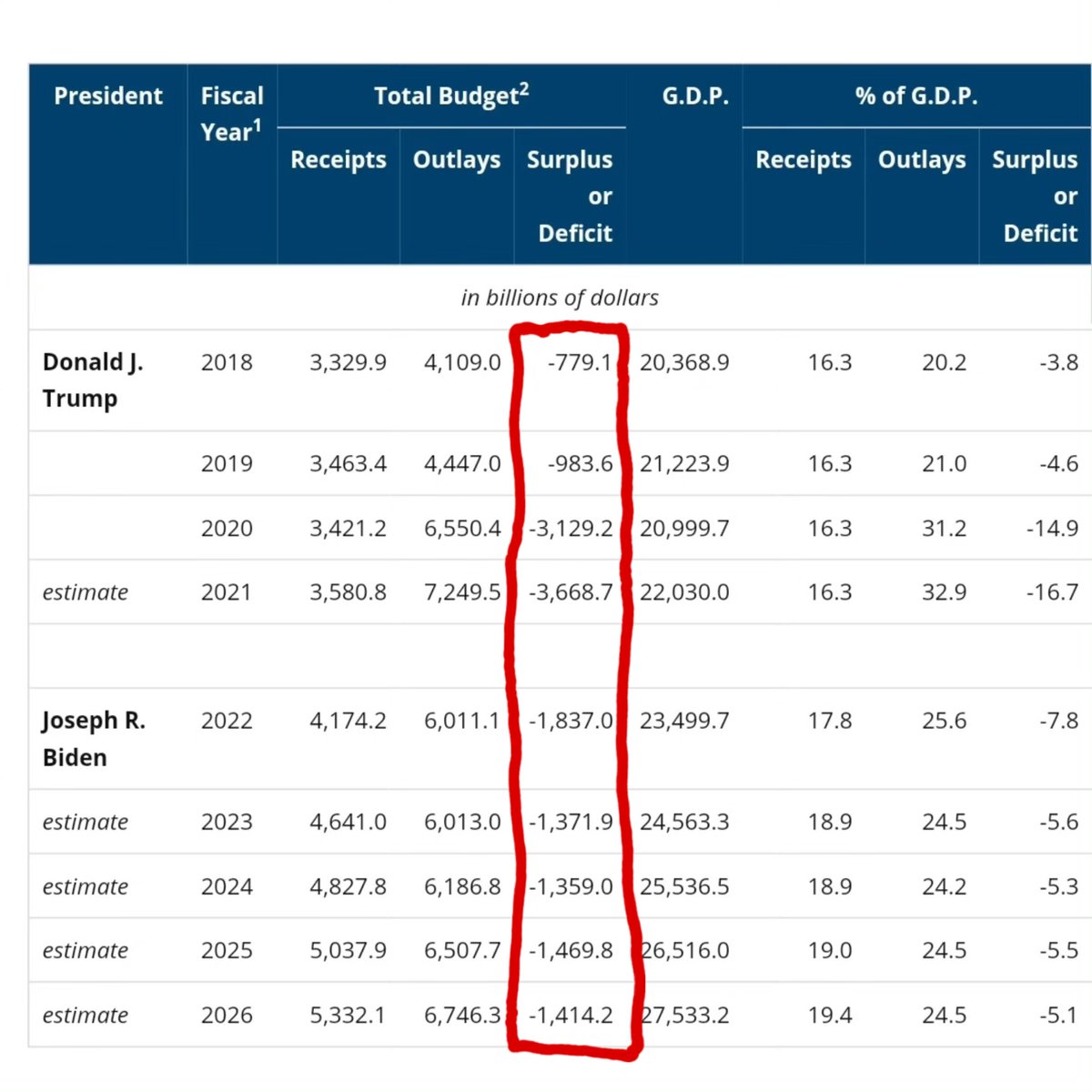The height and width of the screenshot is (1092, 1092).
Task: Click the deficit value -1,469.8
Action: click(571, 950)
